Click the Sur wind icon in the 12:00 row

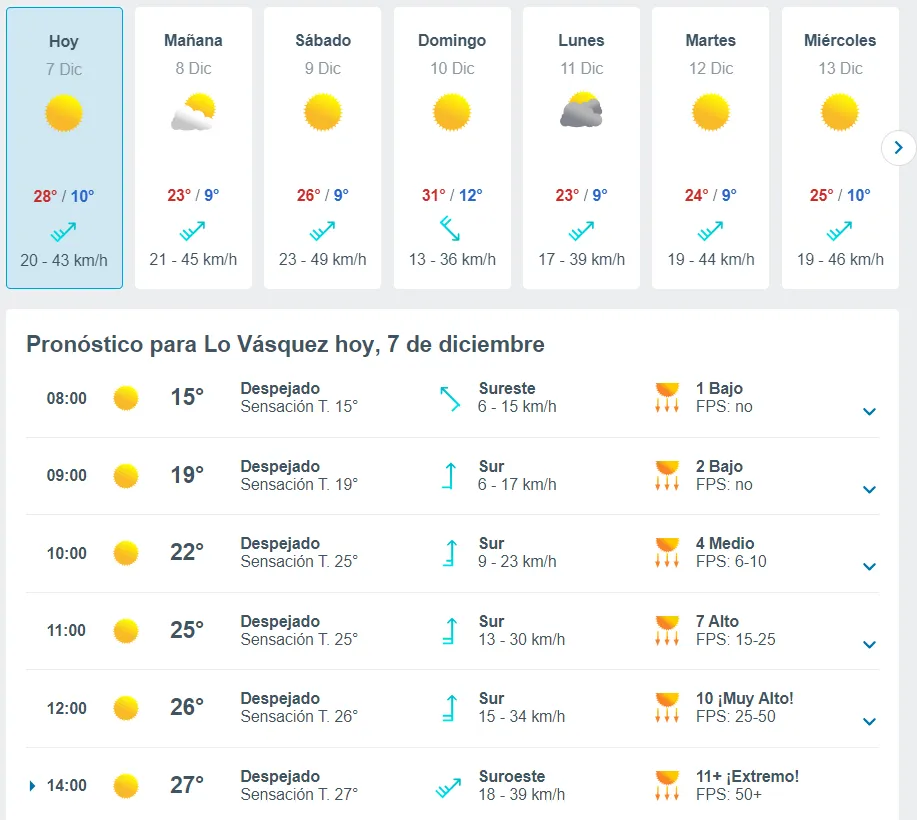[450, 708]
